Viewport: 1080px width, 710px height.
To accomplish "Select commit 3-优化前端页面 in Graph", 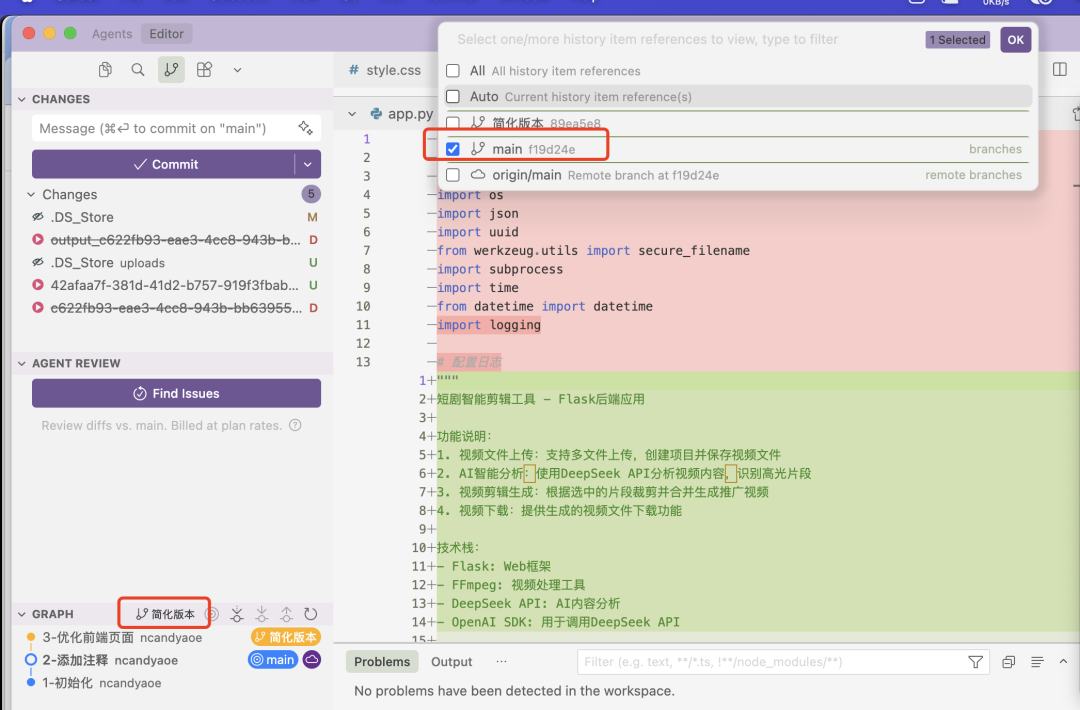I will coord(123,637).
